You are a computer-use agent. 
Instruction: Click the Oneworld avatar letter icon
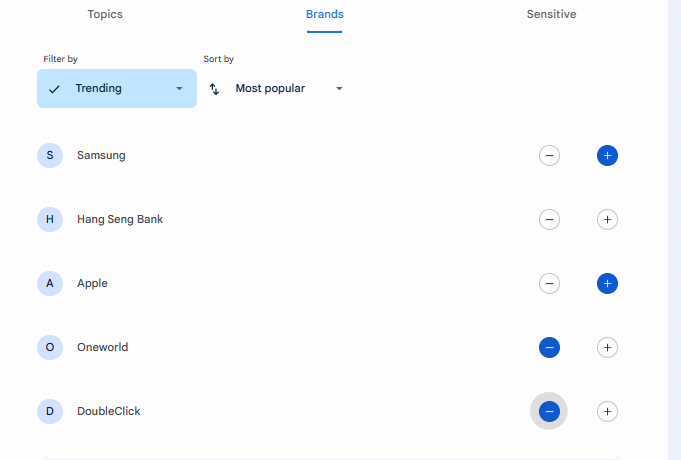(50, 347)
